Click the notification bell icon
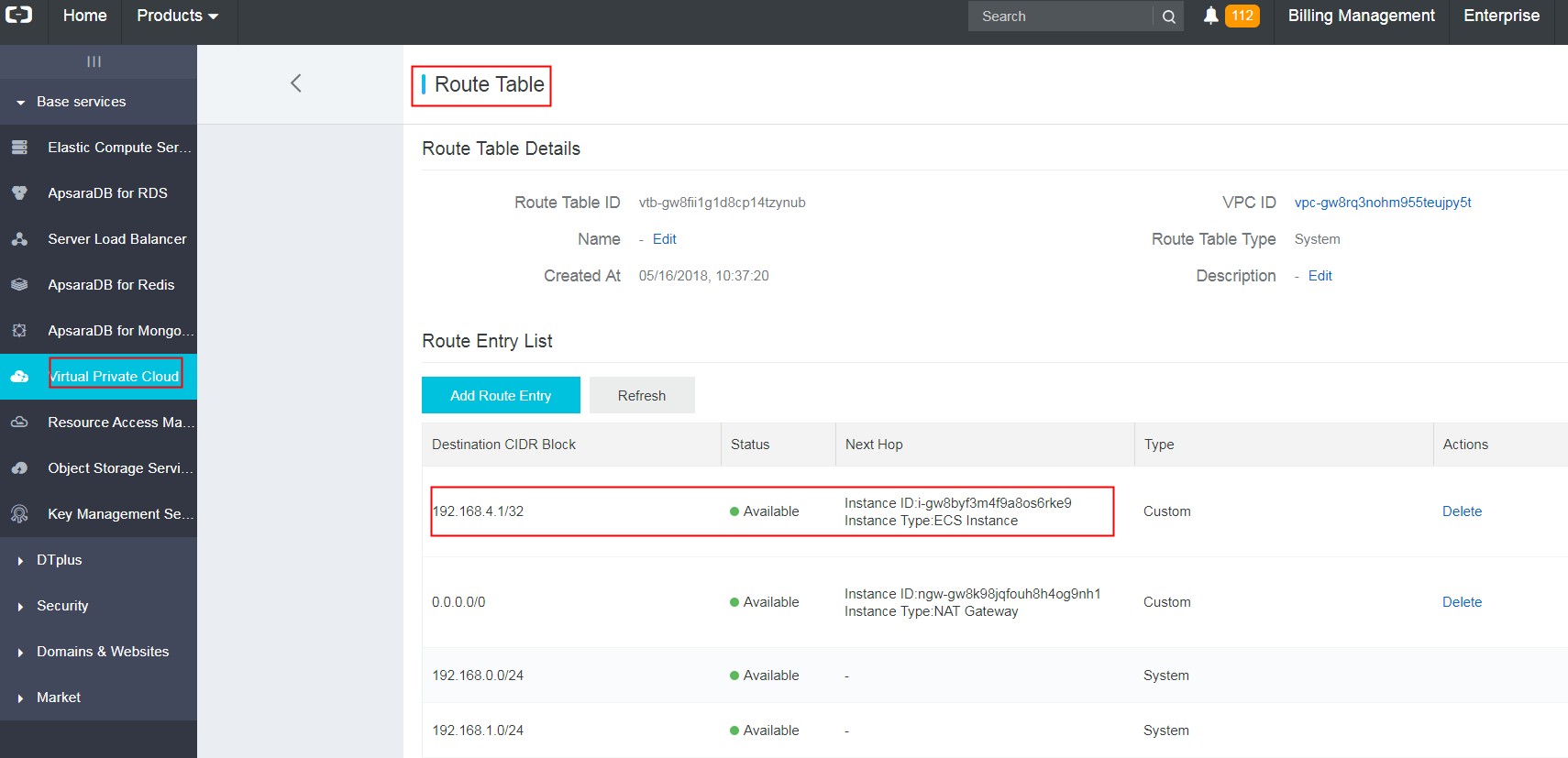This screenshot has width=1568, height=758. pos(1210,16)
